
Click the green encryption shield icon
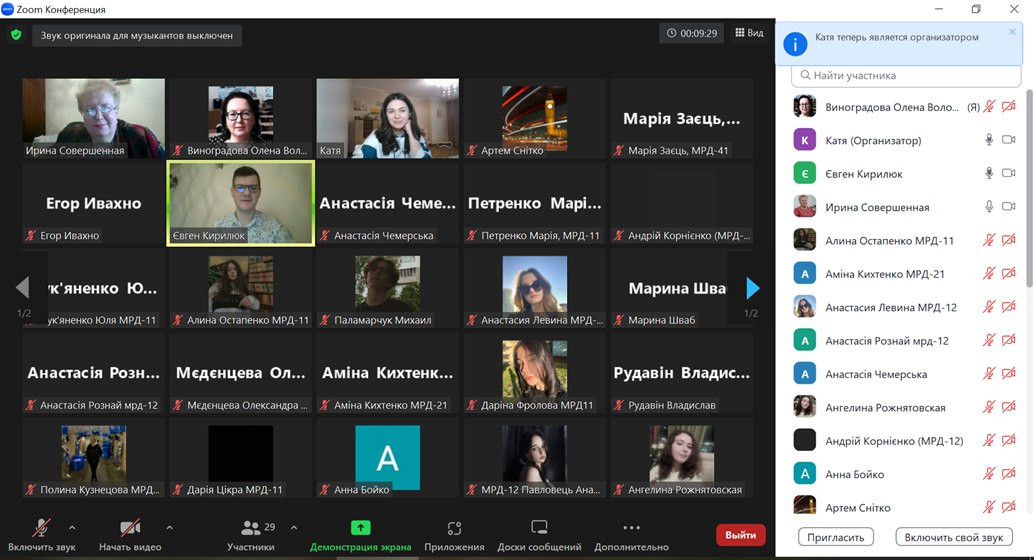tap(16, 35)
